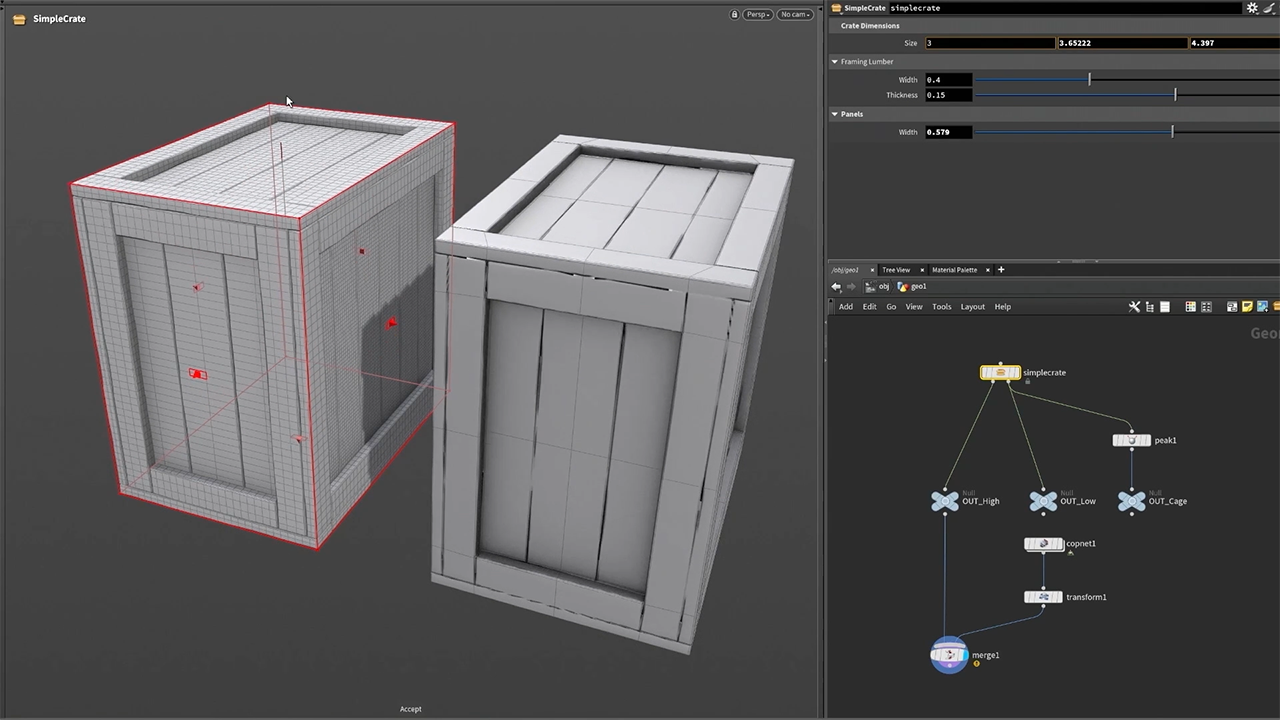Select the copnet1 node
1280x720 pixels.
coord(1043,544)
